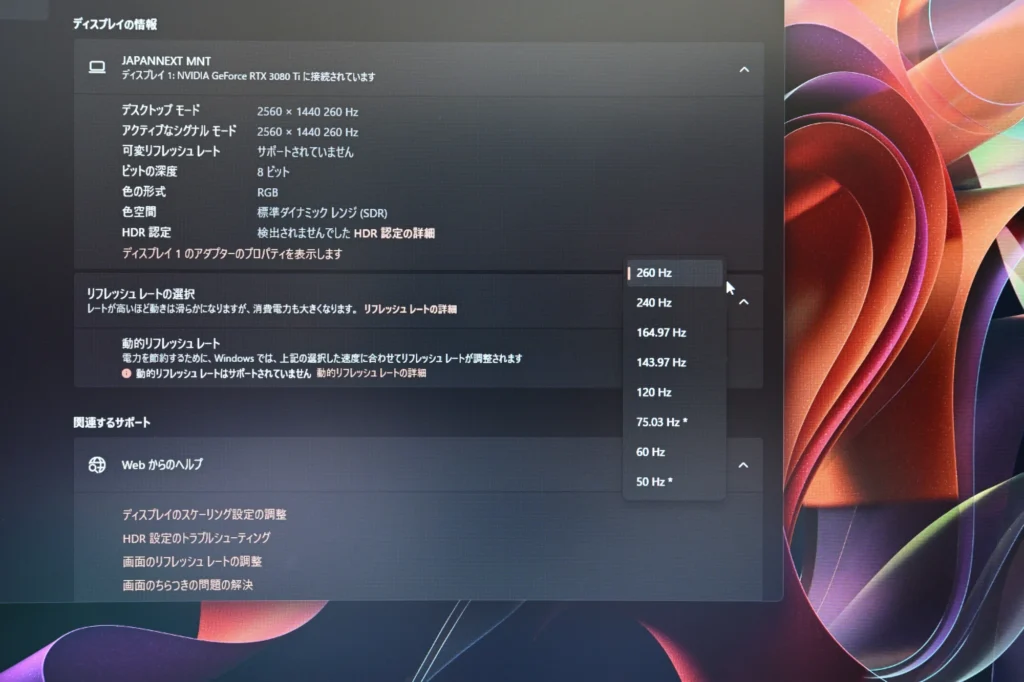
Task: Choose the 120 Hz refresh rate
Action: [675, 393]
